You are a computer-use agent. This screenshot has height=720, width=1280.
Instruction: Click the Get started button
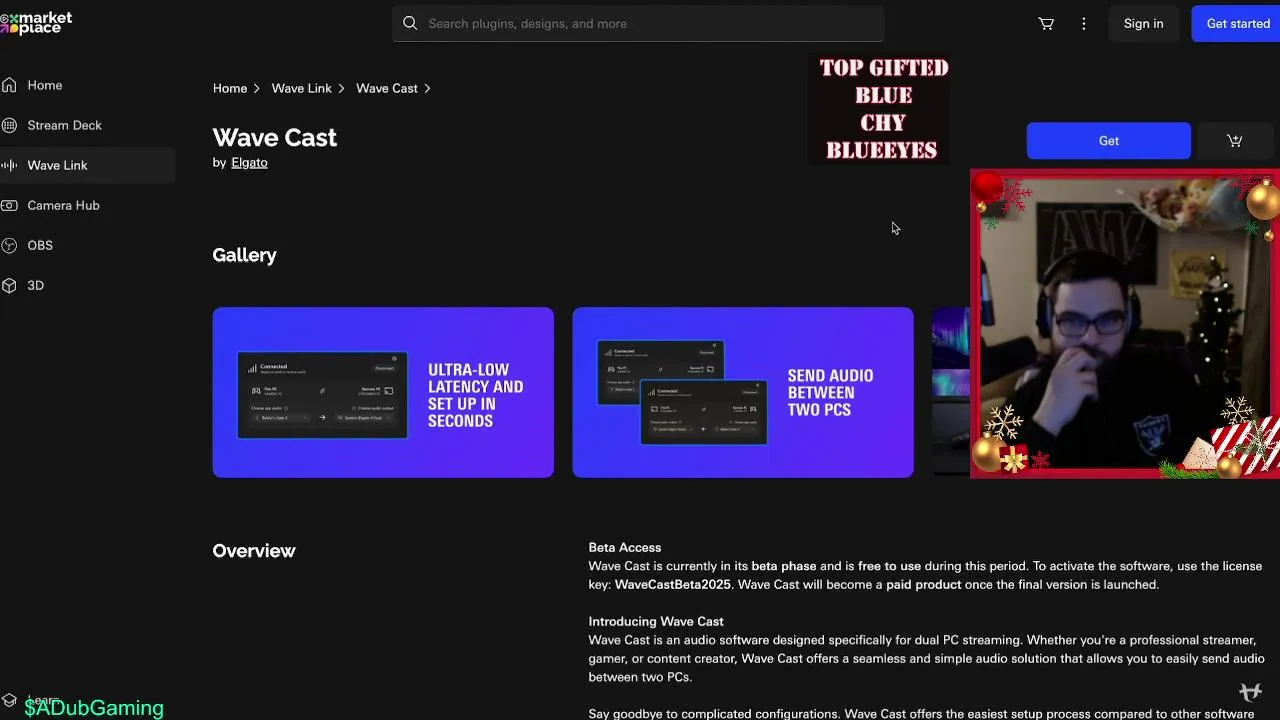pos(1237,24)
